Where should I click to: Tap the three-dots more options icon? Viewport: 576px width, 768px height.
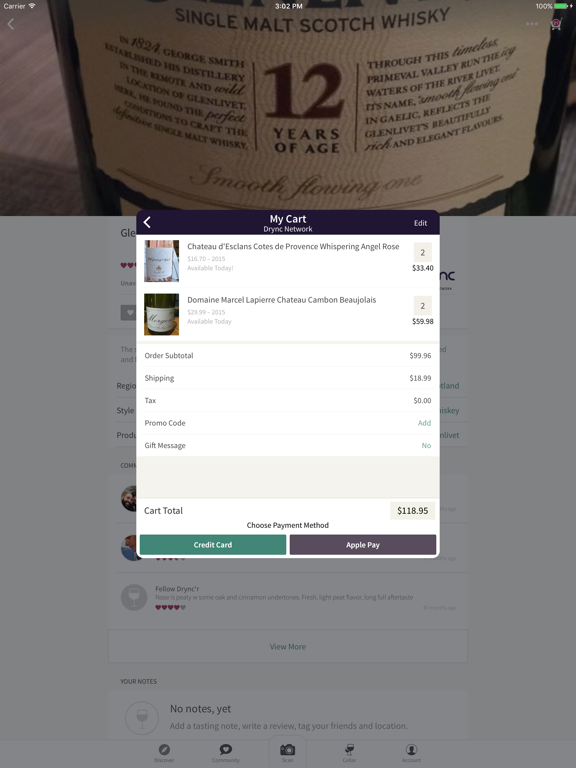click(531, 24)
